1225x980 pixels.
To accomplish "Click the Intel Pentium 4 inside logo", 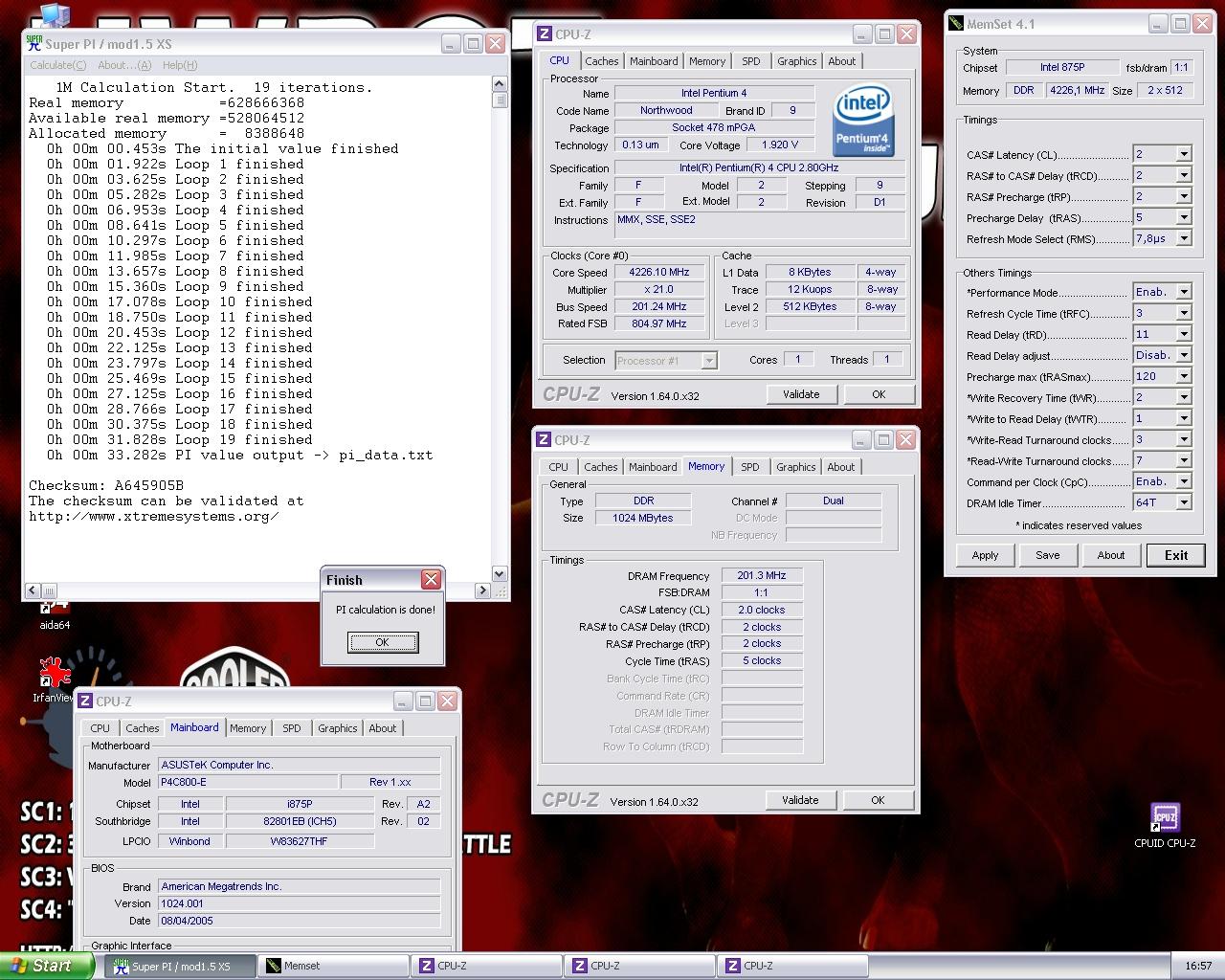I will point(863,120).
